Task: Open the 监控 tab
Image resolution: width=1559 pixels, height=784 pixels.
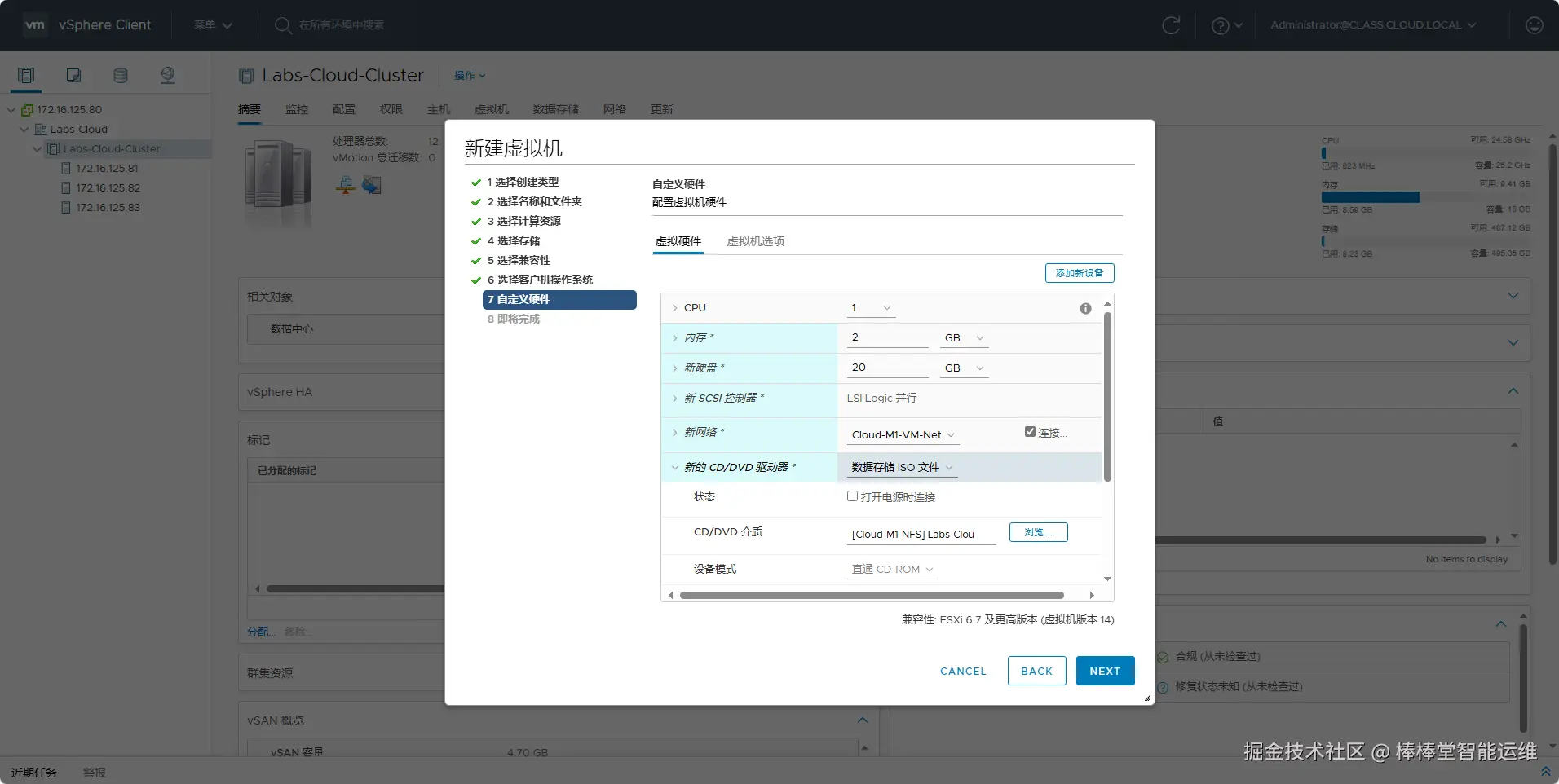Action: coord(297,109)
